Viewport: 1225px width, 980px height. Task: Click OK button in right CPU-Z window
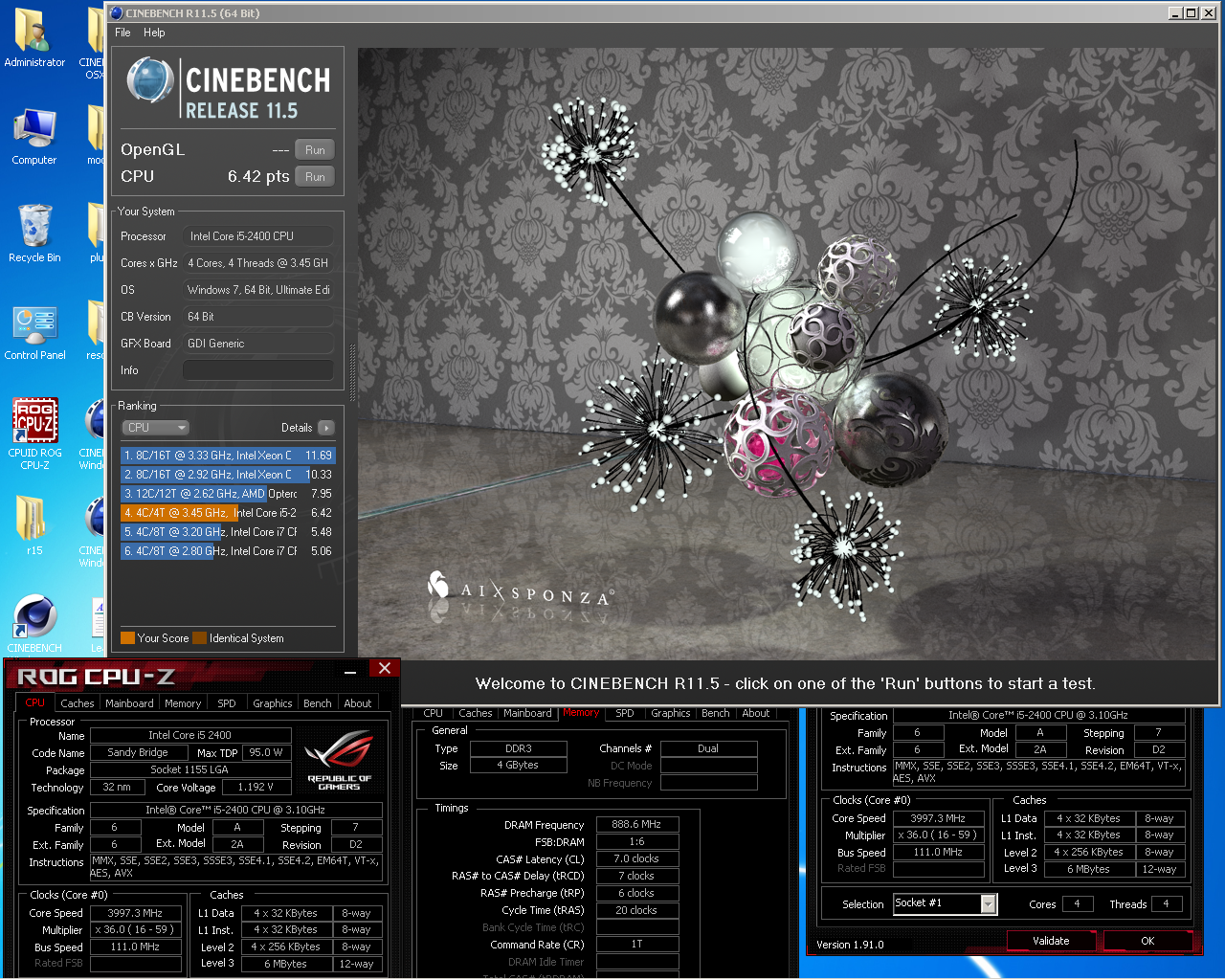point(1147,941)
